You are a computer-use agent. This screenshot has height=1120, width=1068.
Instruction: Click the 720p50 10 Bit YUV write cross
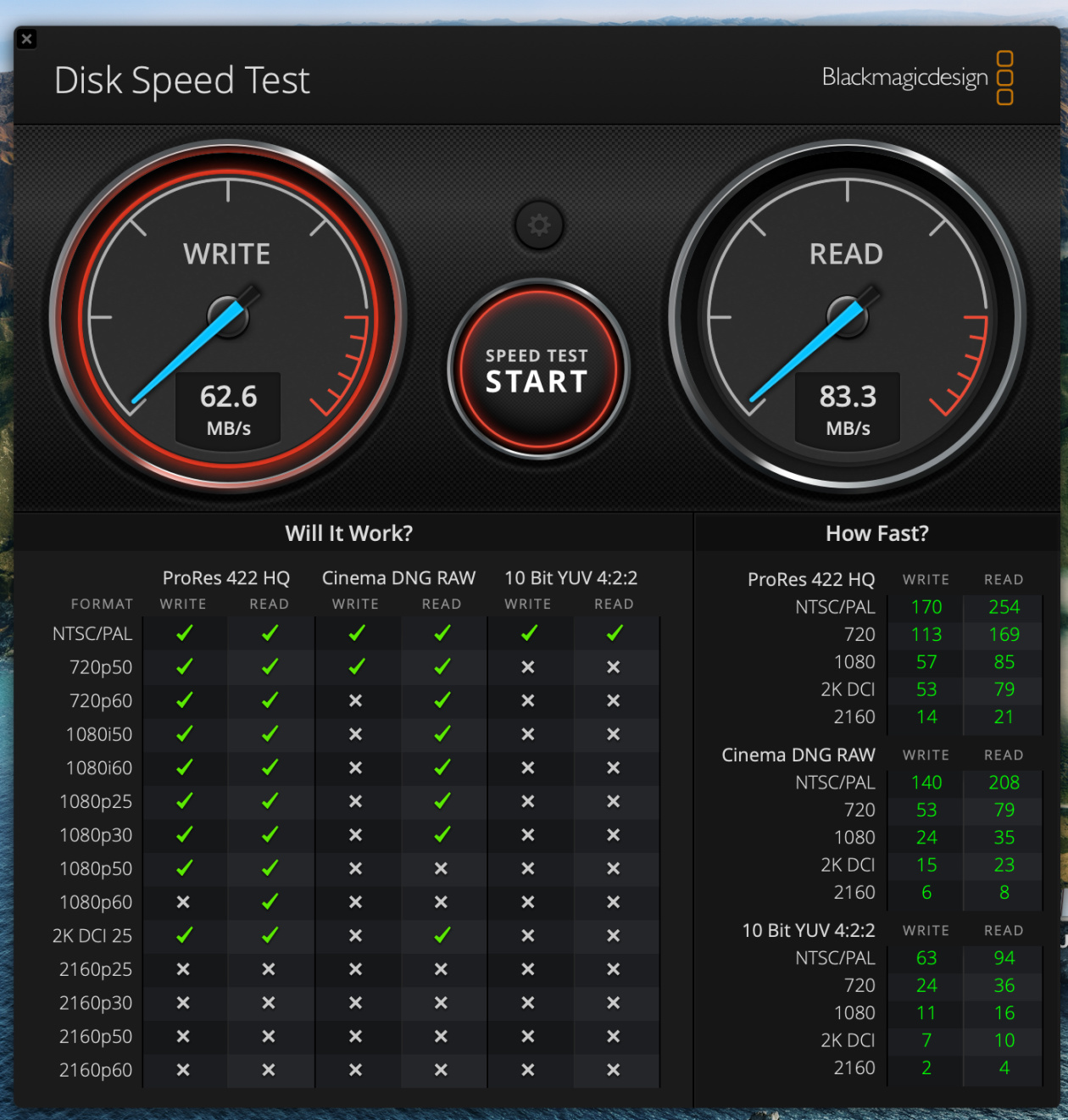pos(528,667)
